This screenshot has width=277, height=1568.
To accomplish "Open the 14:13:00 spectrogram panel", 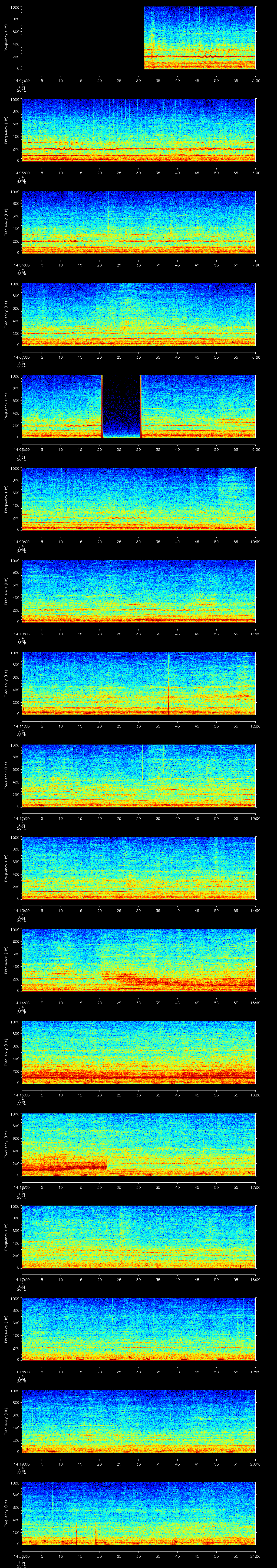I will coord(138,868).
